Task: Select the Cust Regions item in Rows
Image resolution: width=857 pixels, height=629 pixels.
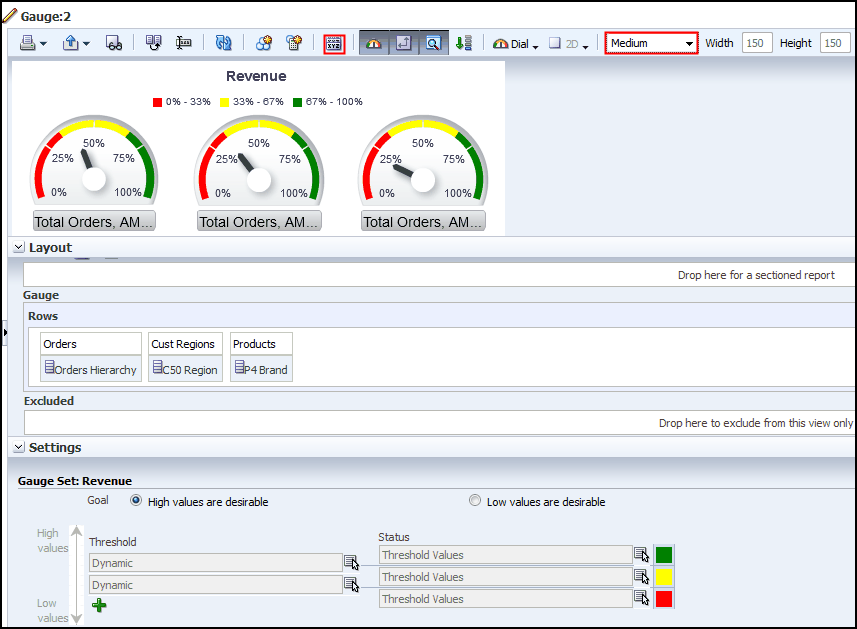Action: pos(184,344)
